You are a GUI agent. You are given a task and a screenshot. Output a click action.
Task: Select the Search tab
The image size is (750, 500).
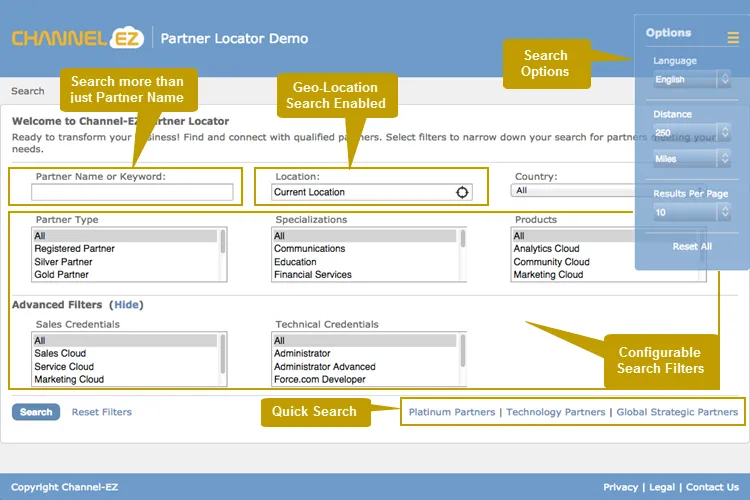[28, 91]
